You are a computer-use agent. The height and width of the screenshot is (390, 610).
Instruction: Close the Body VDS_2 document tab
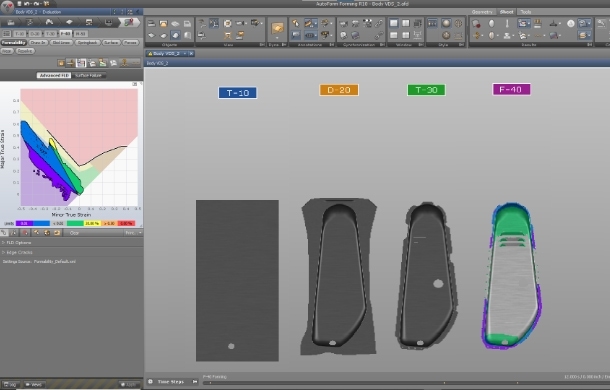[x=191, y=53]
